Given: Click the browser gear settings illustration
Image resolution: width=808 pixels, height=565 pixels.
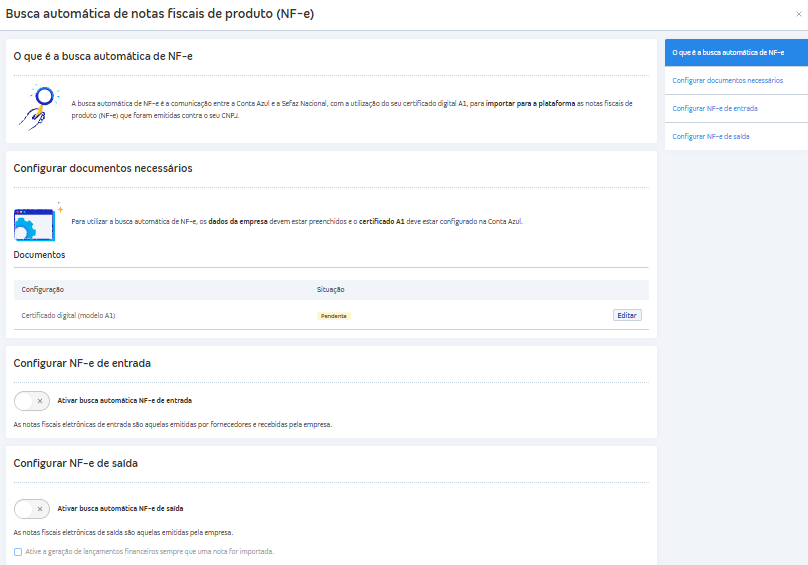Looking at the screenshot, I should point(38,222).
